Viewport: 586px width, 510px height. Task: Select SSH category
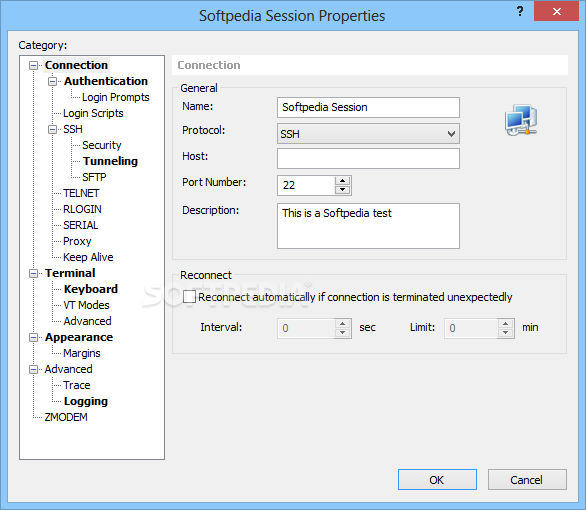pos(73,129)
